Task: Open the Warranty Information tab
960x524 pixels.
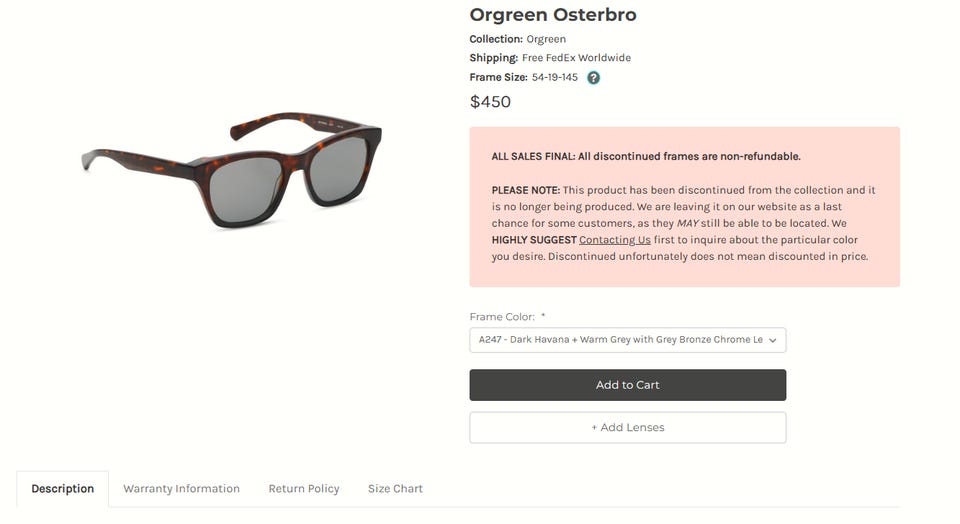Action: point(181,489)
